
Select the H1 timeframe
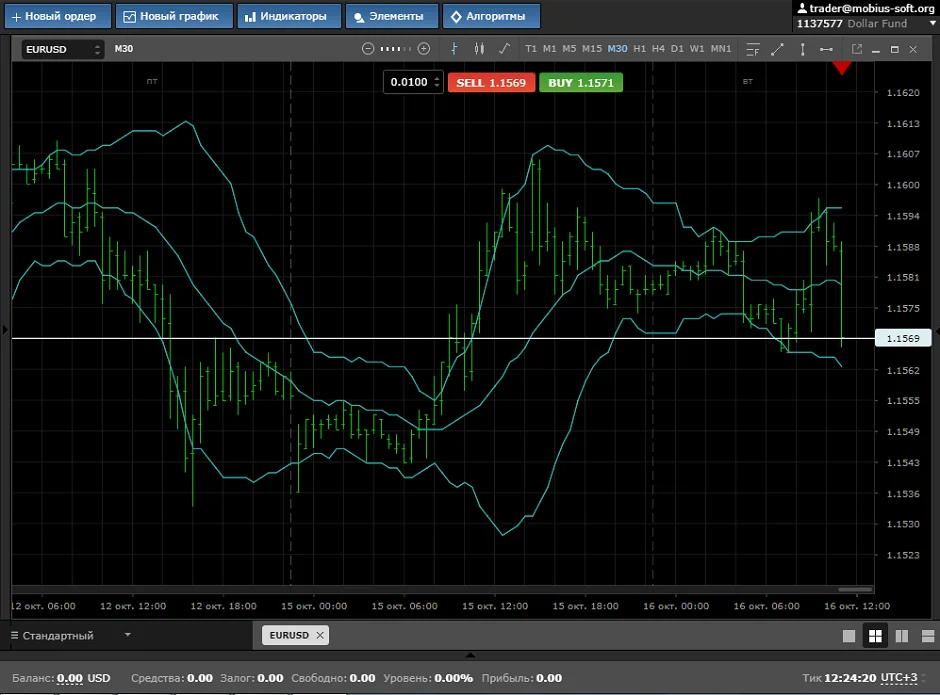(x=640, y=49)
